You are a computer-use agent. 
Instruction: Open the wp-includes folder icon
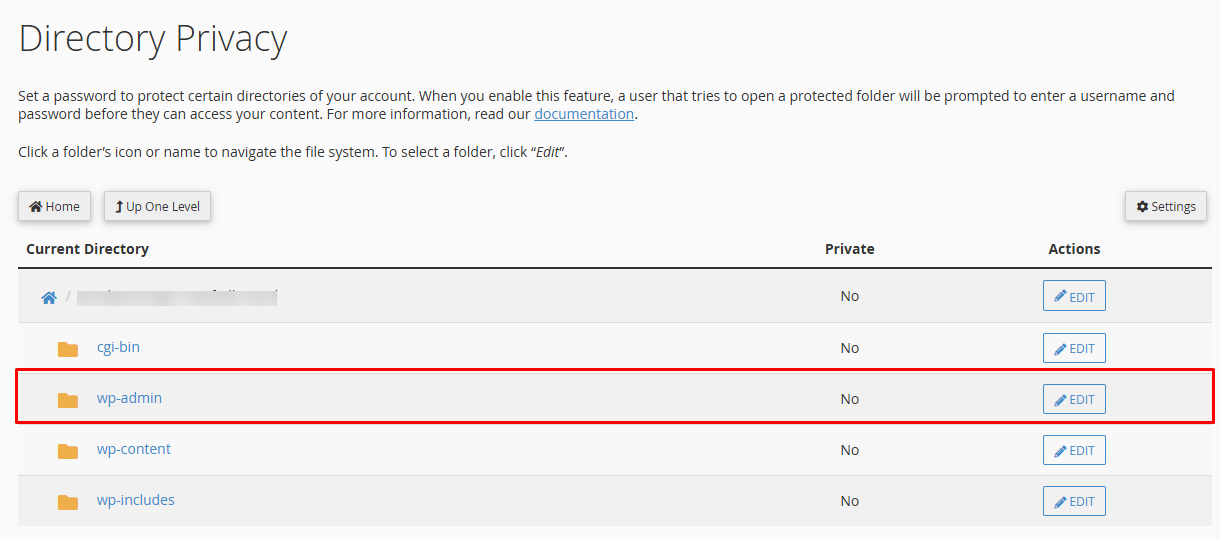click(x=68, y=502)
